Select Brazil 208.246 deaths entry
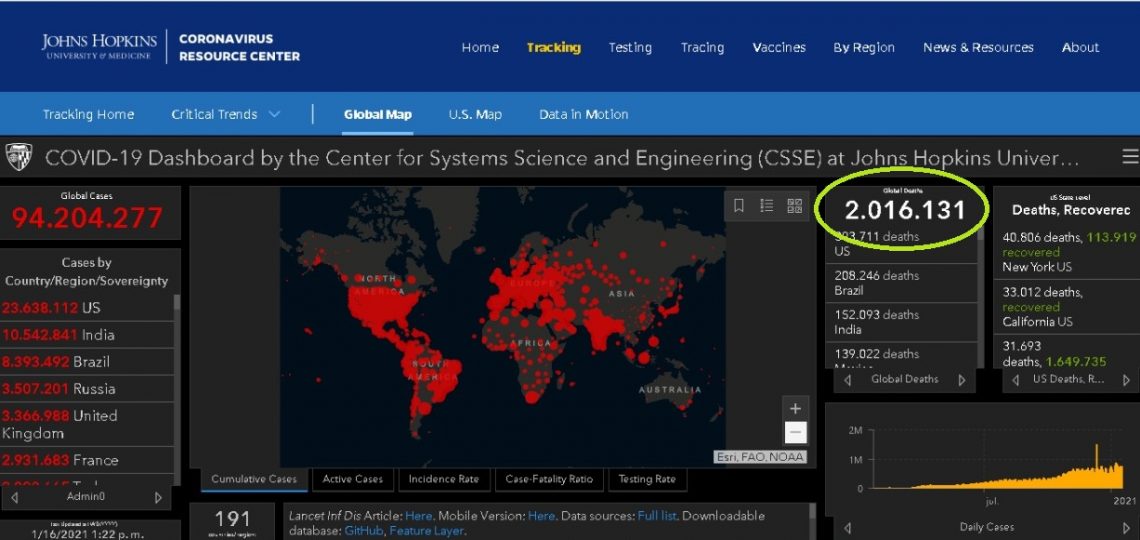The width and height of the screenshot is (1140, 540). click(902, 283)
